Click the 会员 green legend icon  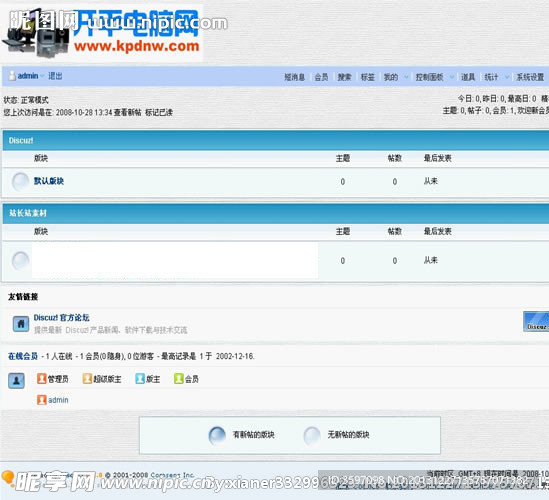click(179, 379)
